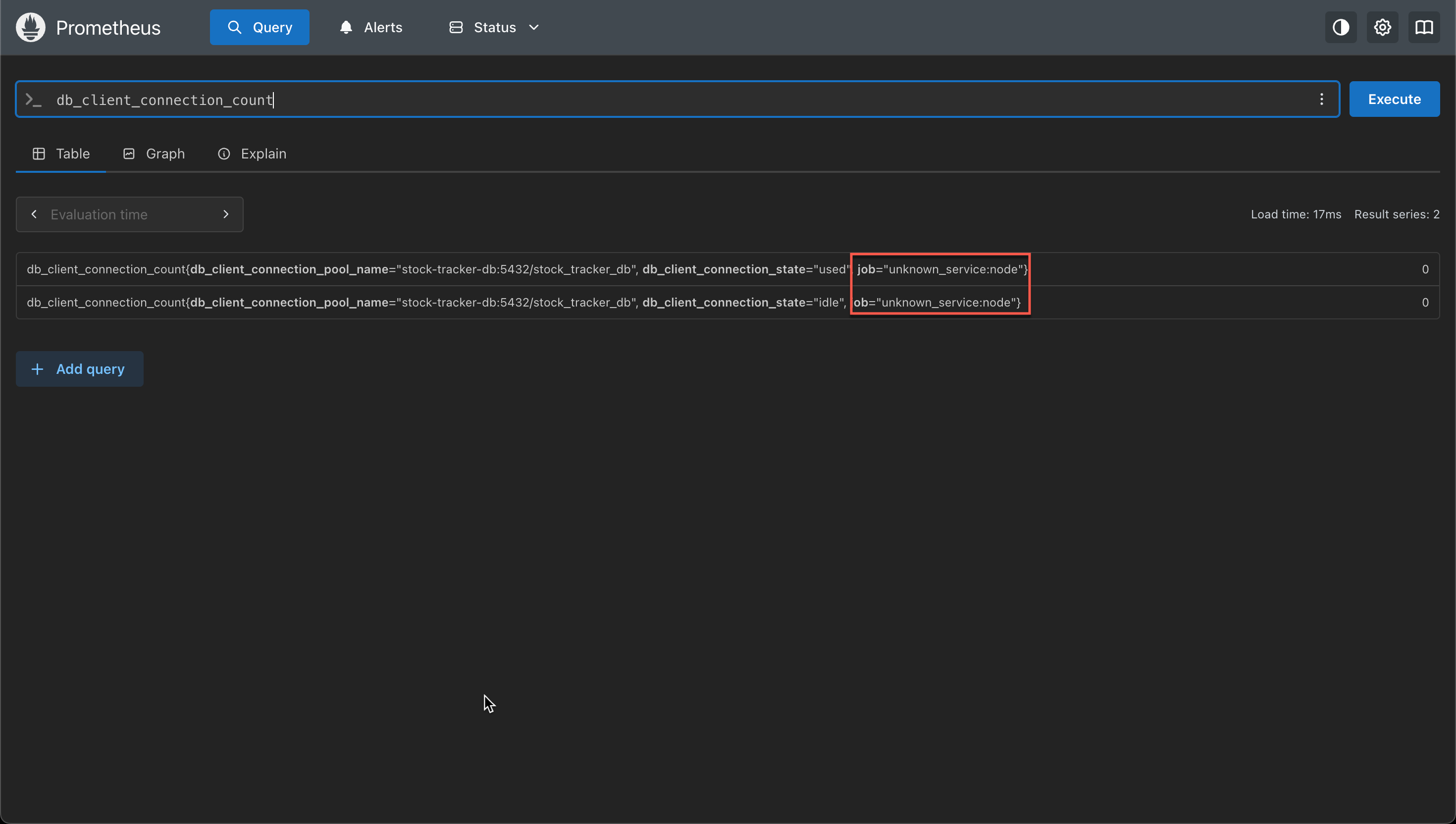Switch to the Explain tab

click(252, 154)
